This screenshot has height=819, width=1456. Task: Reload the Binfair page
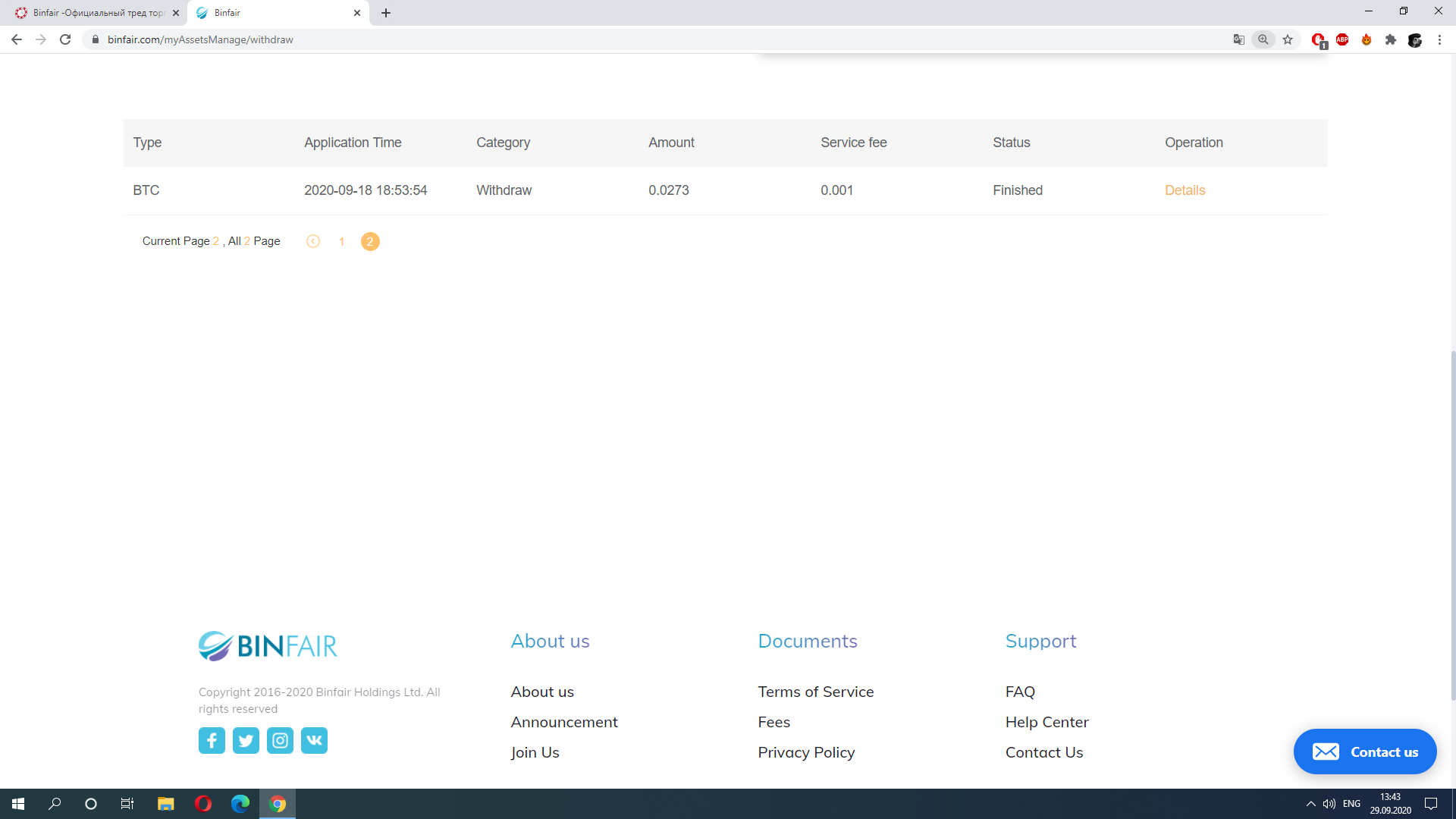coord(65,39)
